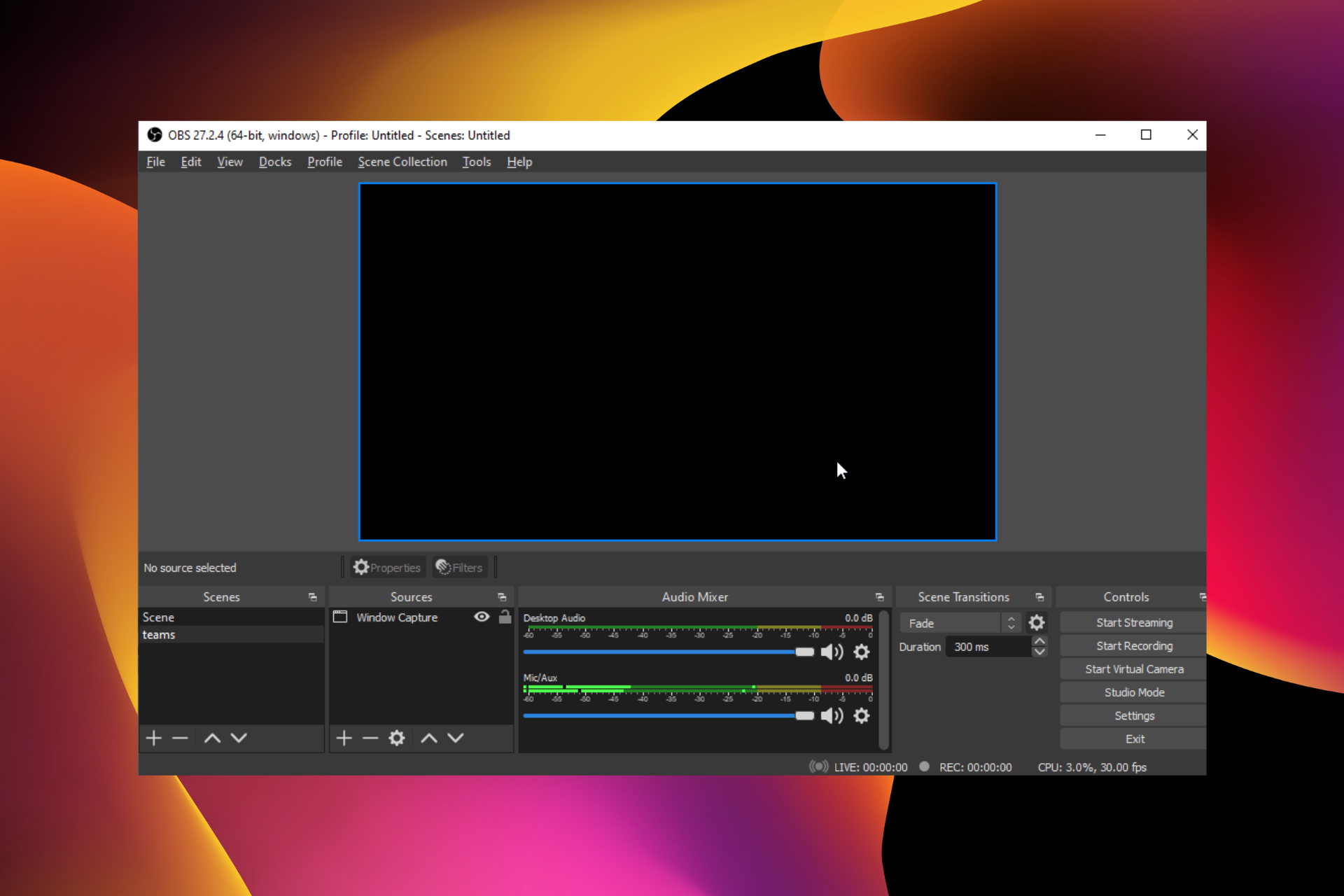Open the View menu
This screenshot has height=896, width=1344.
[230, 162]
